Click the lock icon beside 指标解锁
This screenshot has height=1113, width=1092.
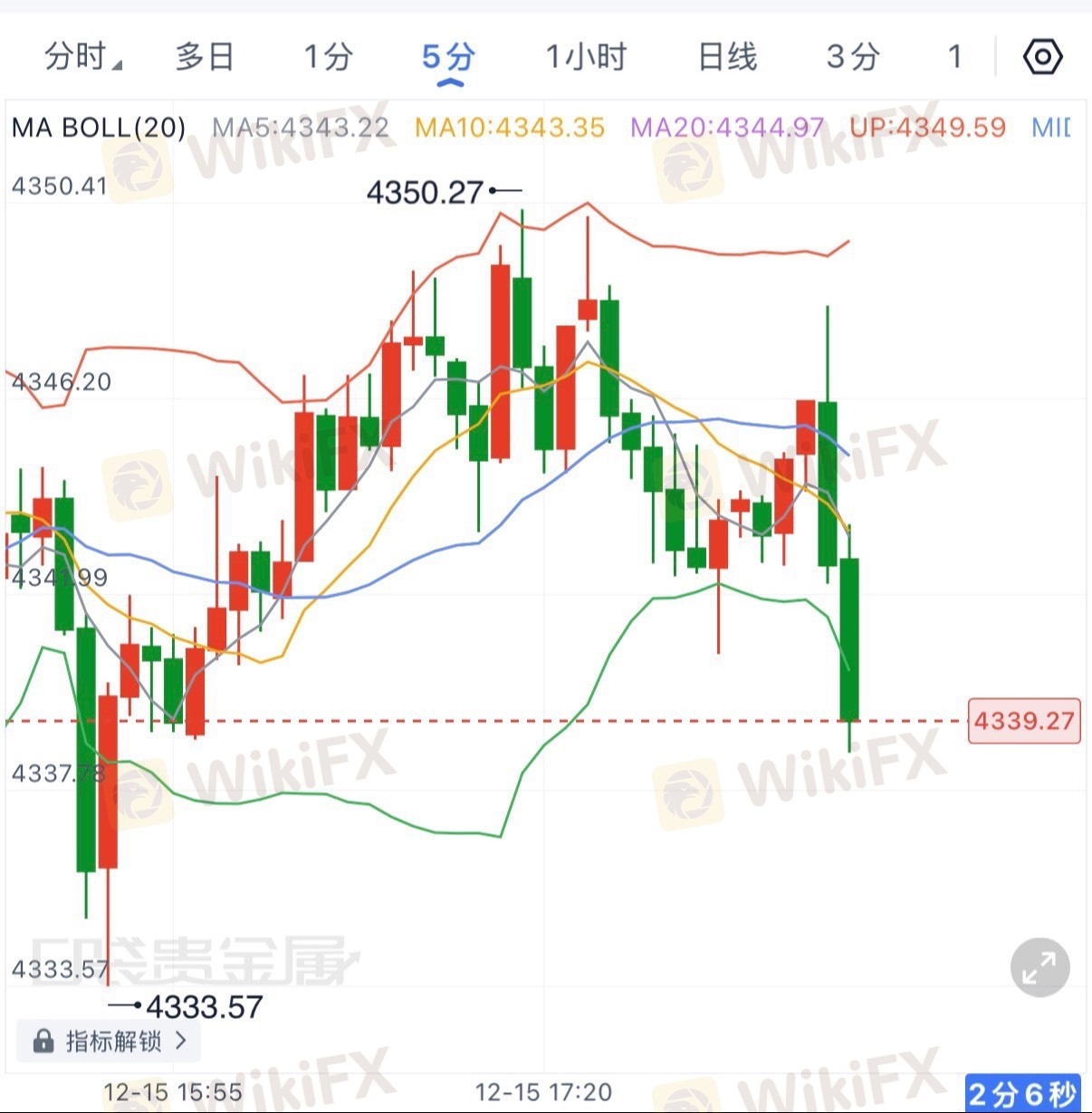pos(43,1041)
